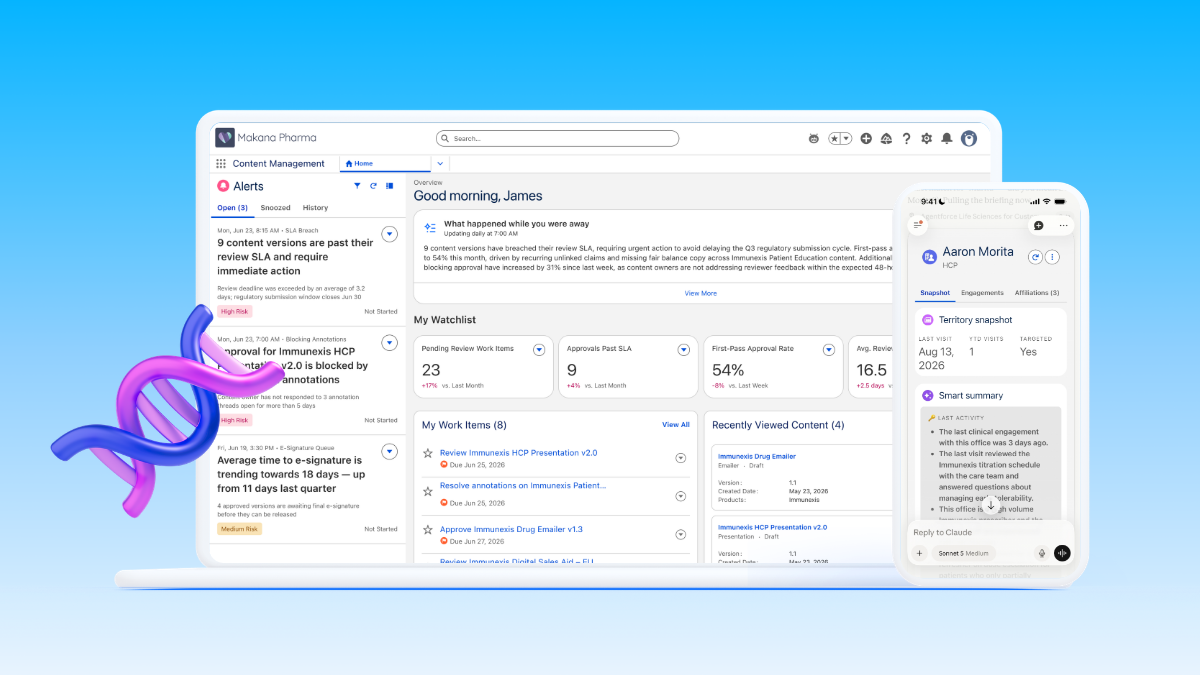The height and width of the screenshot is (675, 1200).
Task: Click the pink Alerts panel icon
Action: click(223, 186)
